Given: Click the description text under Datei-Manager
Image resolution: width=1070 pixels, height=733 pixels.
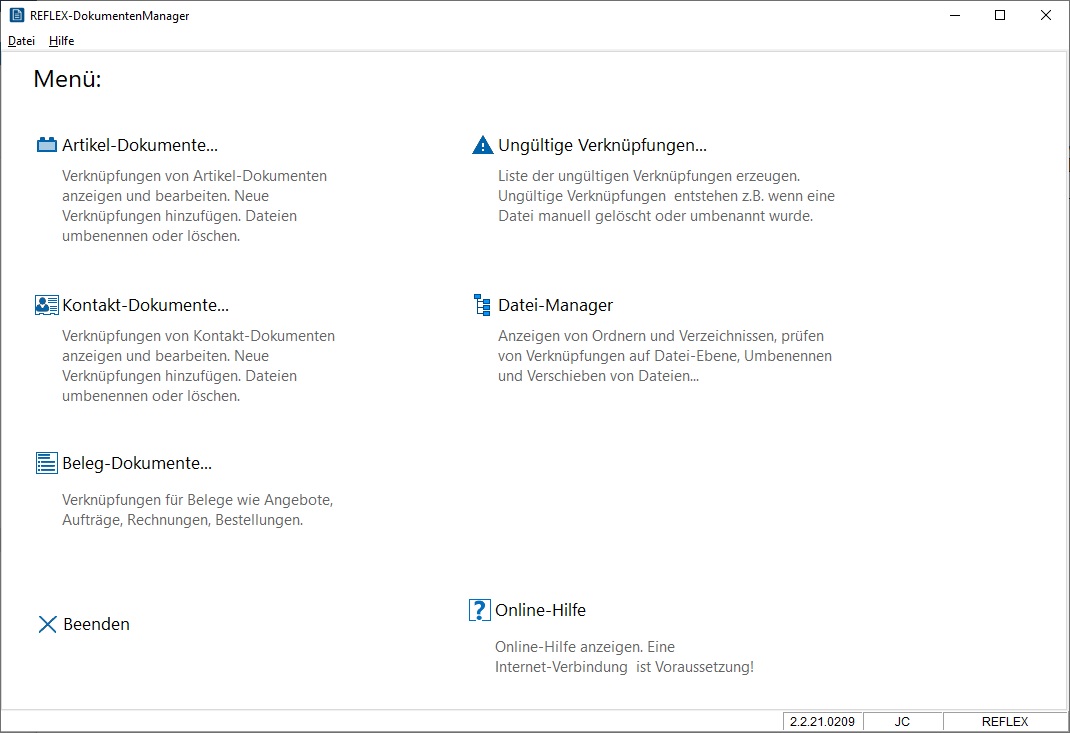Looking at the screenshot, I should tap(665, 356).
